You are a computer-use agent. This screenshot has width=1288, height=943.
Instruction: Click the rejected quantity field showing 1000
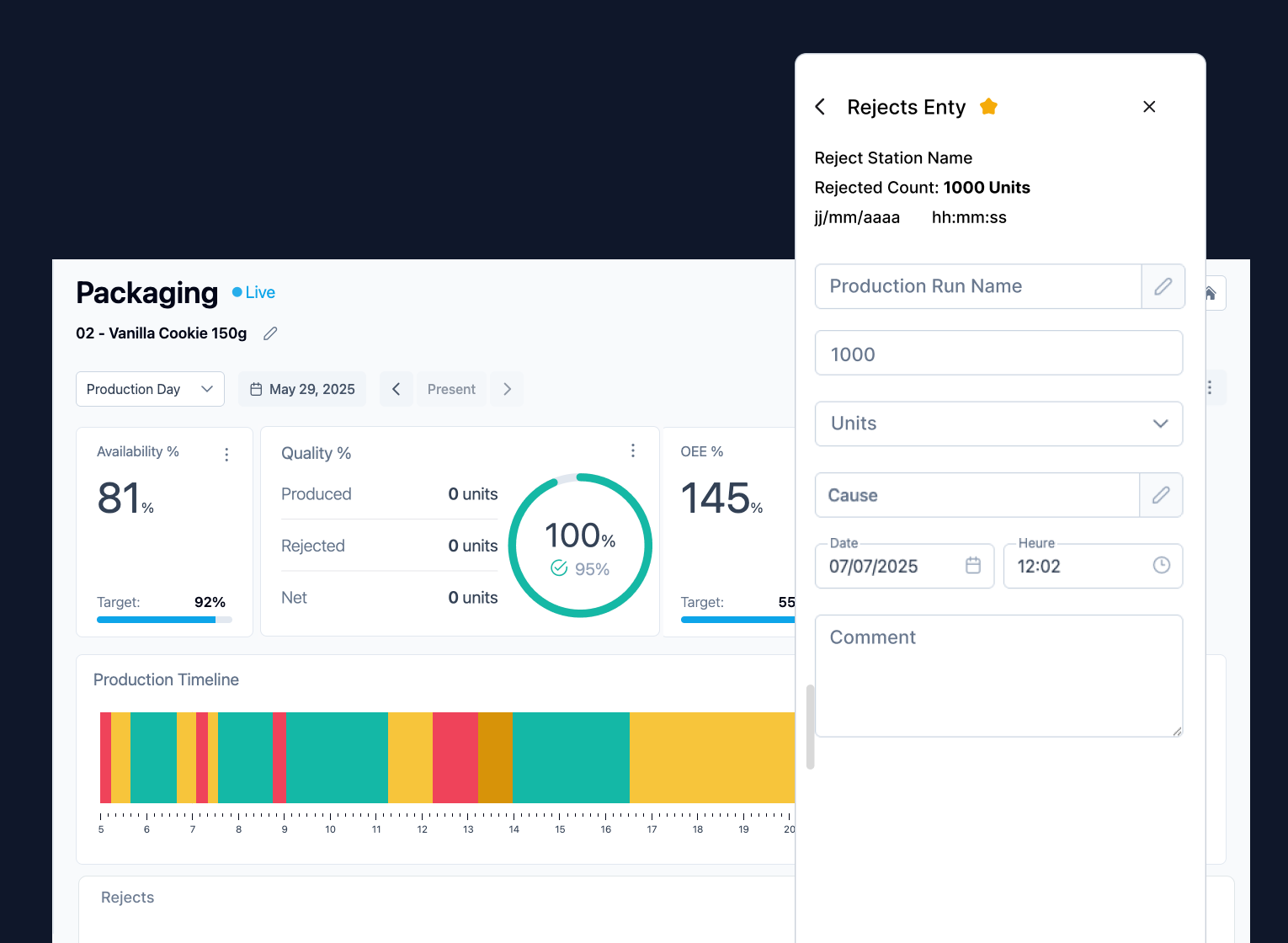998,353
